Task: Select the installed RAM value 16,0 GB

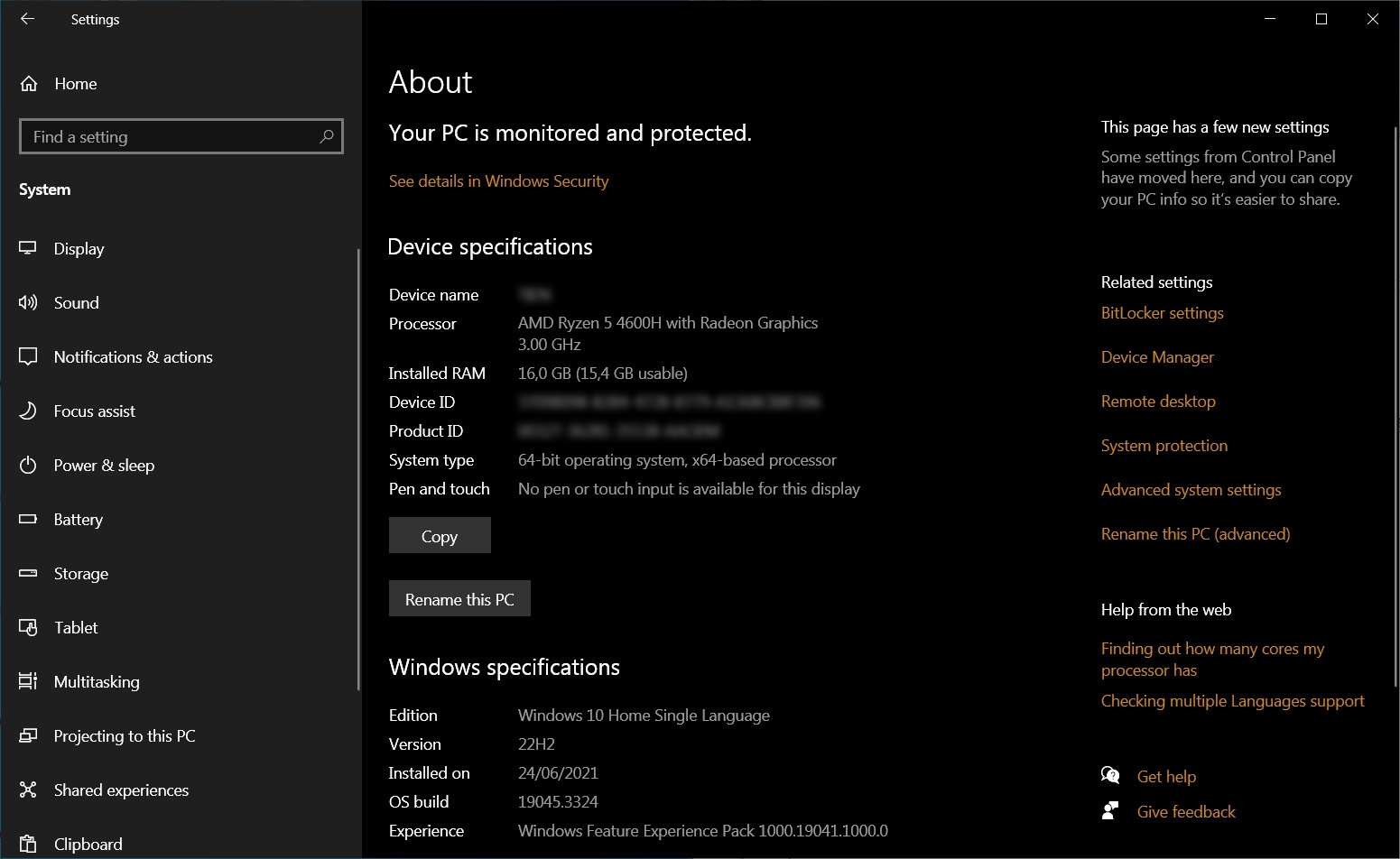Action: click(603, 374)
